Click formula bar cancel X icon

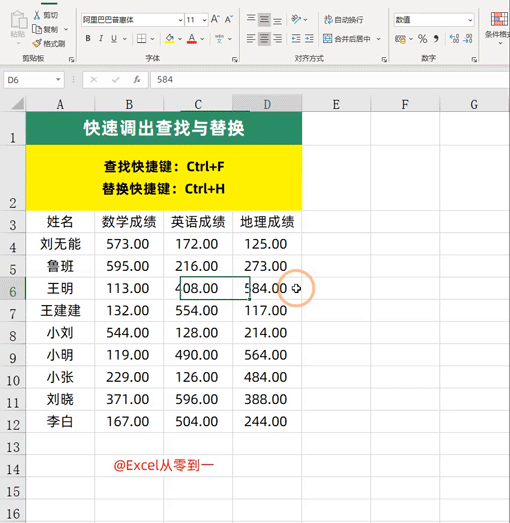click(x=94, y=80)
